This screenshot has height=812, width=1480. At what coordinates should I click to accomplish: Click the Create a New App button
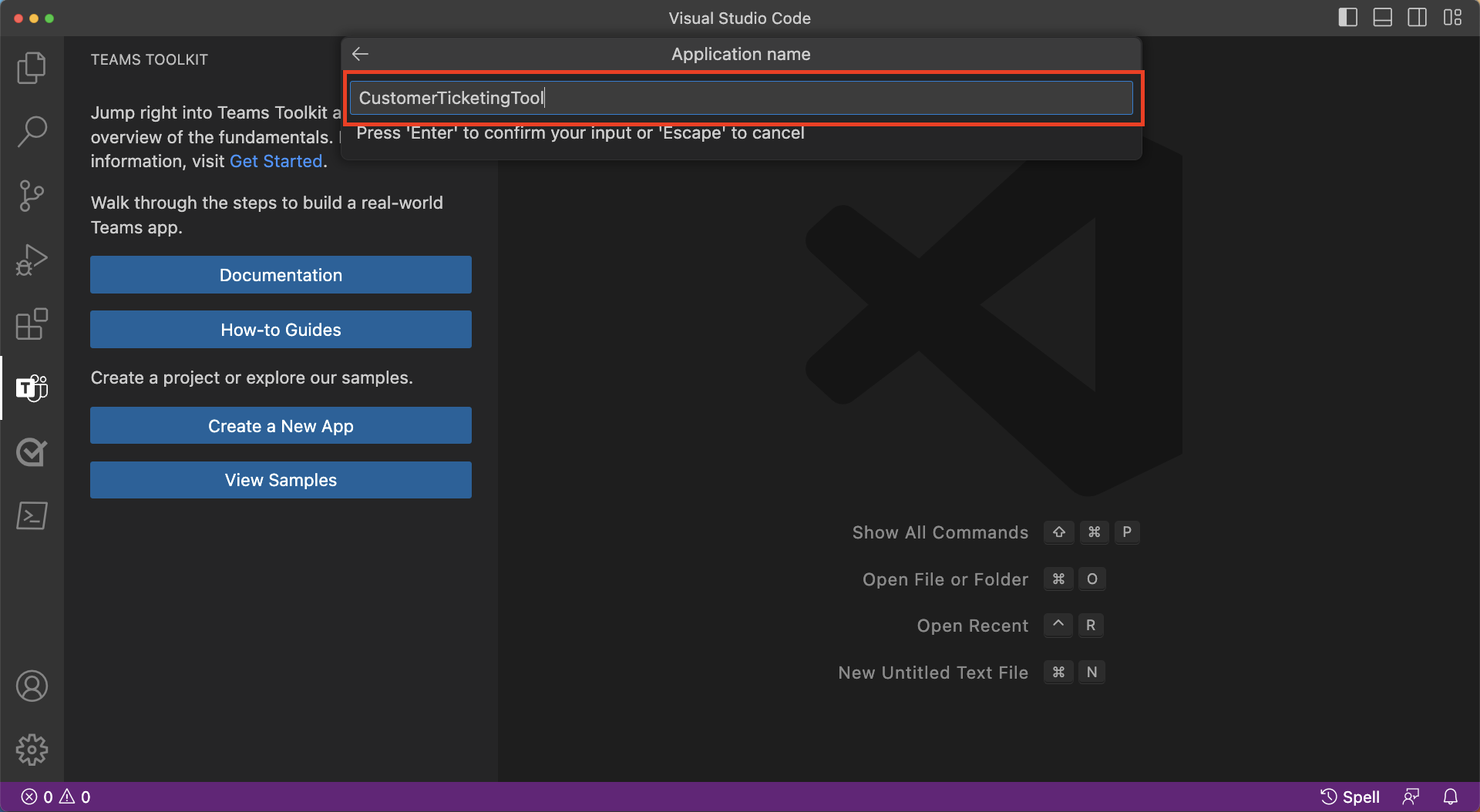pyautogui.click(x=281, y=426)
